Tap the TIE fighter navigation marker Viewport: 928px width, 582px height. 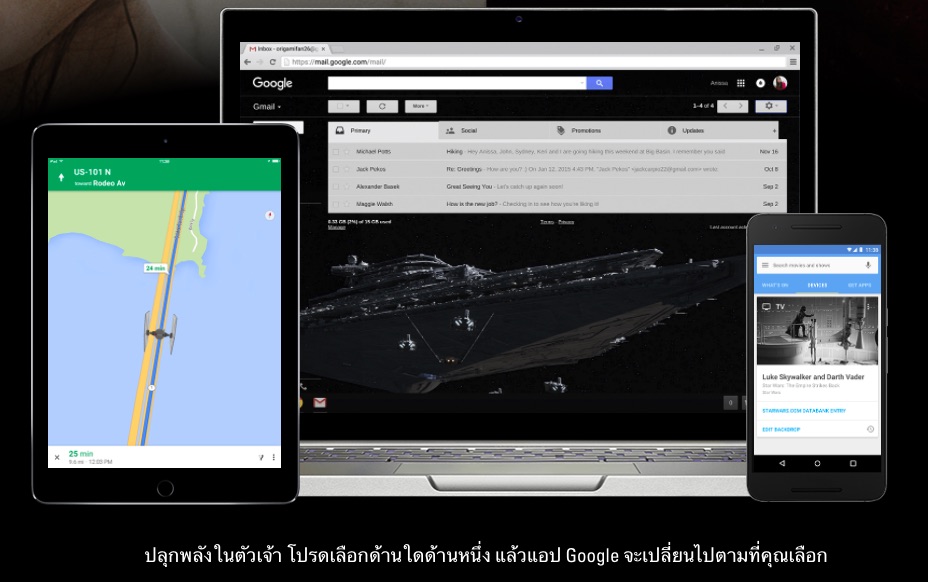tap(160, 327)
